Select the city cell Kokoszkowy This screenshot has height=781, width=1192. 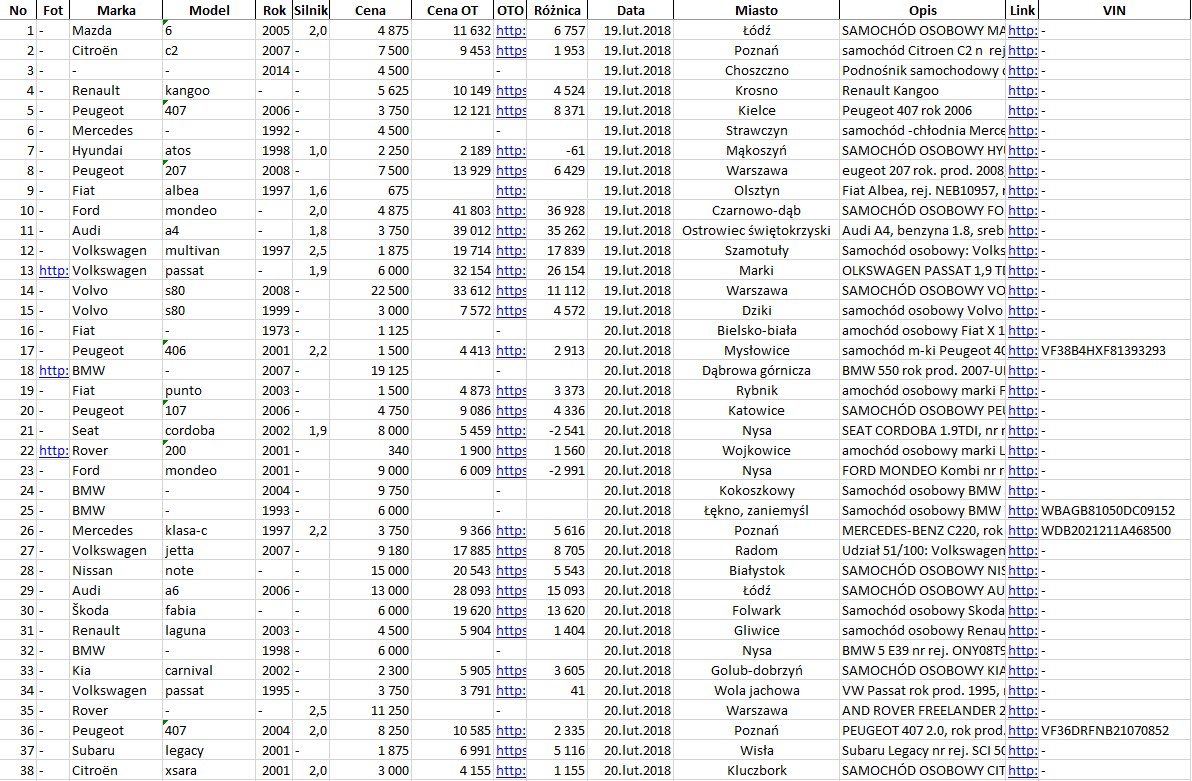756,491
